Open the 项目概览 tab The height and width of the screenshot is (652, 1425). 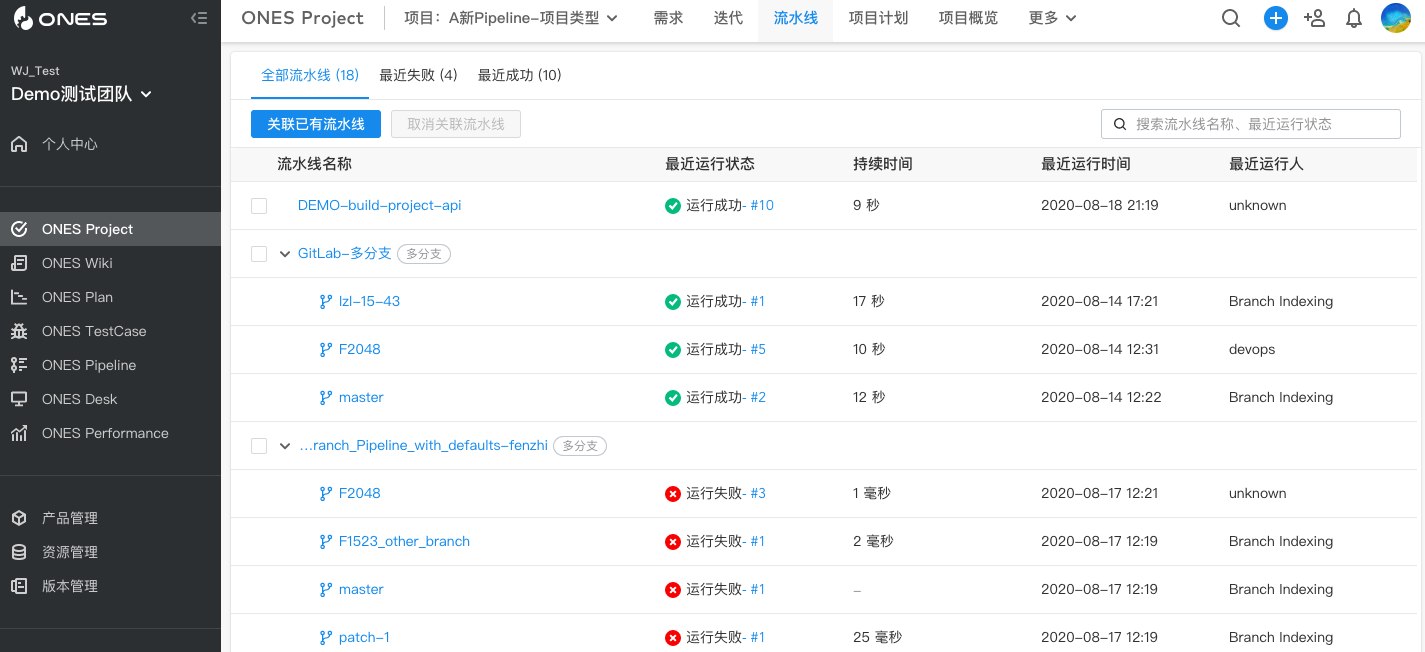coord(968,18)
